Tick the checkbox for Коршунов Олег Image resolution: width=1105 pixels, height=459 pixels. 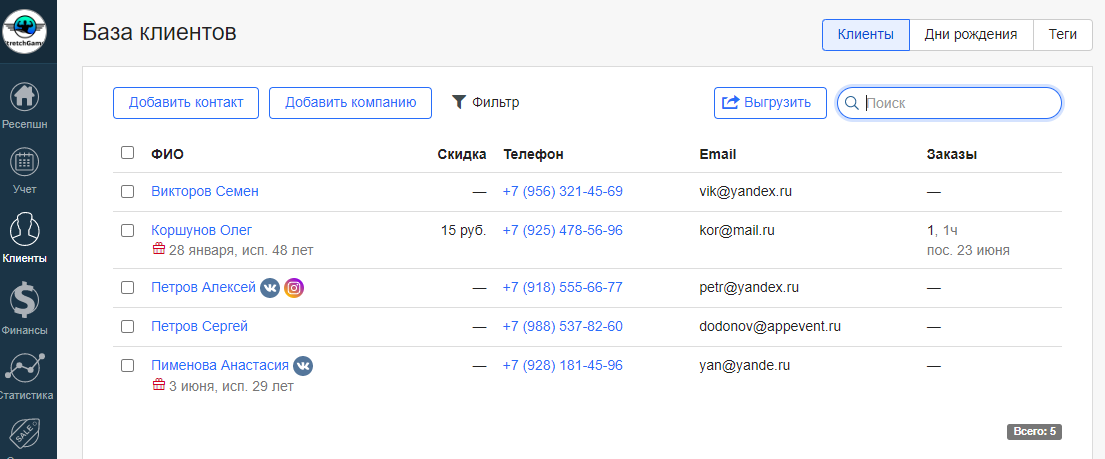tap(127, 230)
